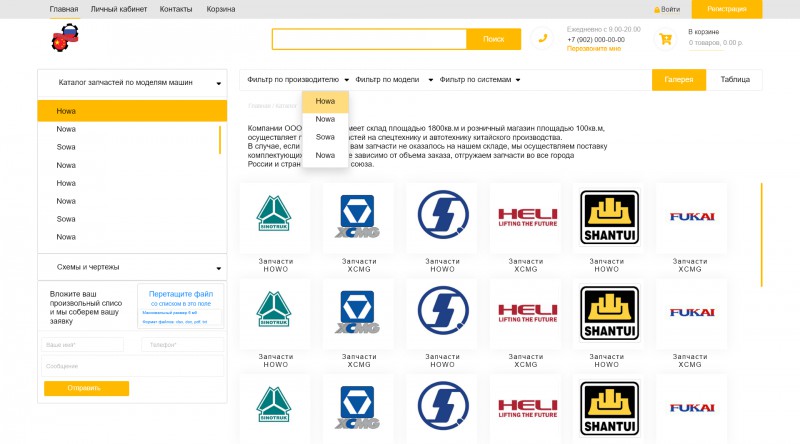This screenshot has height=444, width=800.
Task: Click the XCMG logo in the bottom cut-off row
Action: coord(357,407)
